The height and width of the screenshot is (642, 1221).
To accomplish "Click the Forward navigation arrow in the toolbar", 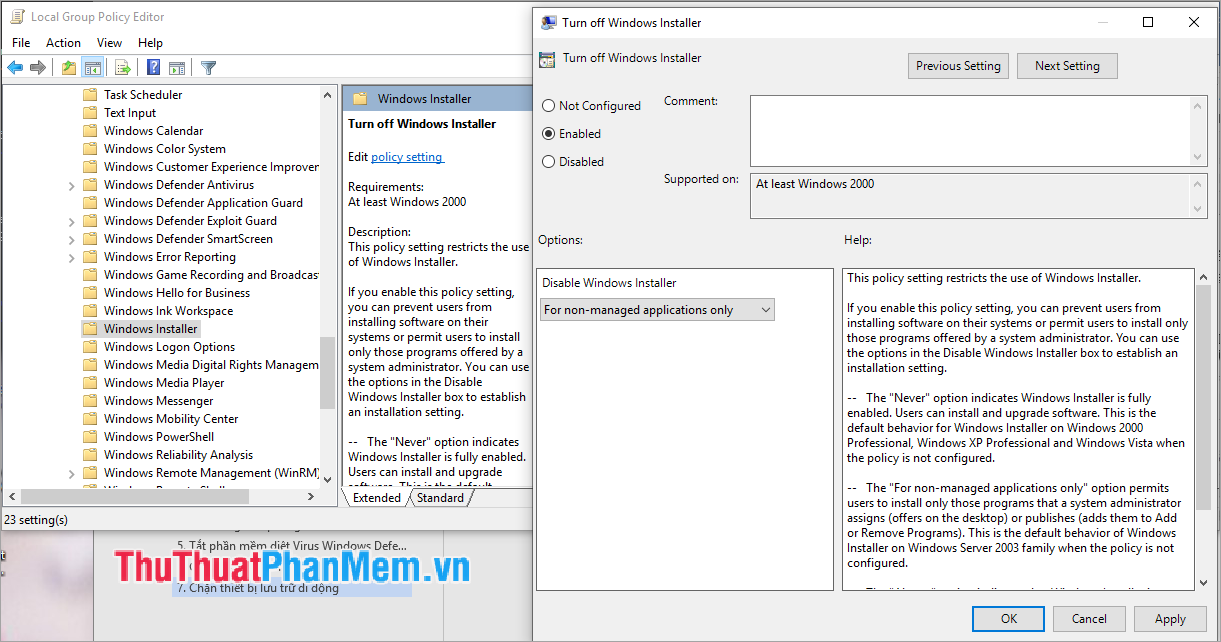I will tap(37, 67).
